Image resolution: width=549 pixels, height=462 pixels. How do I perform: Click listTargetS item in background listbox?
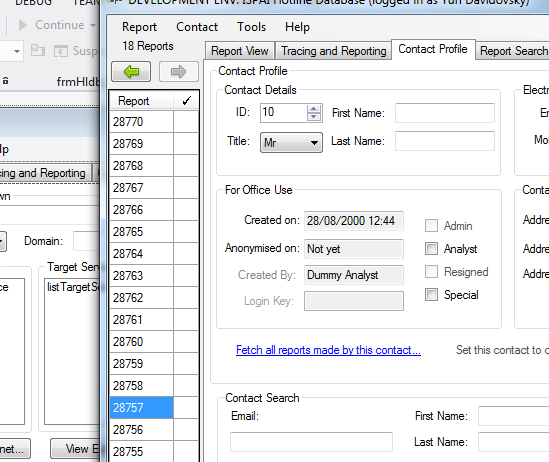[x=73, y=287]
